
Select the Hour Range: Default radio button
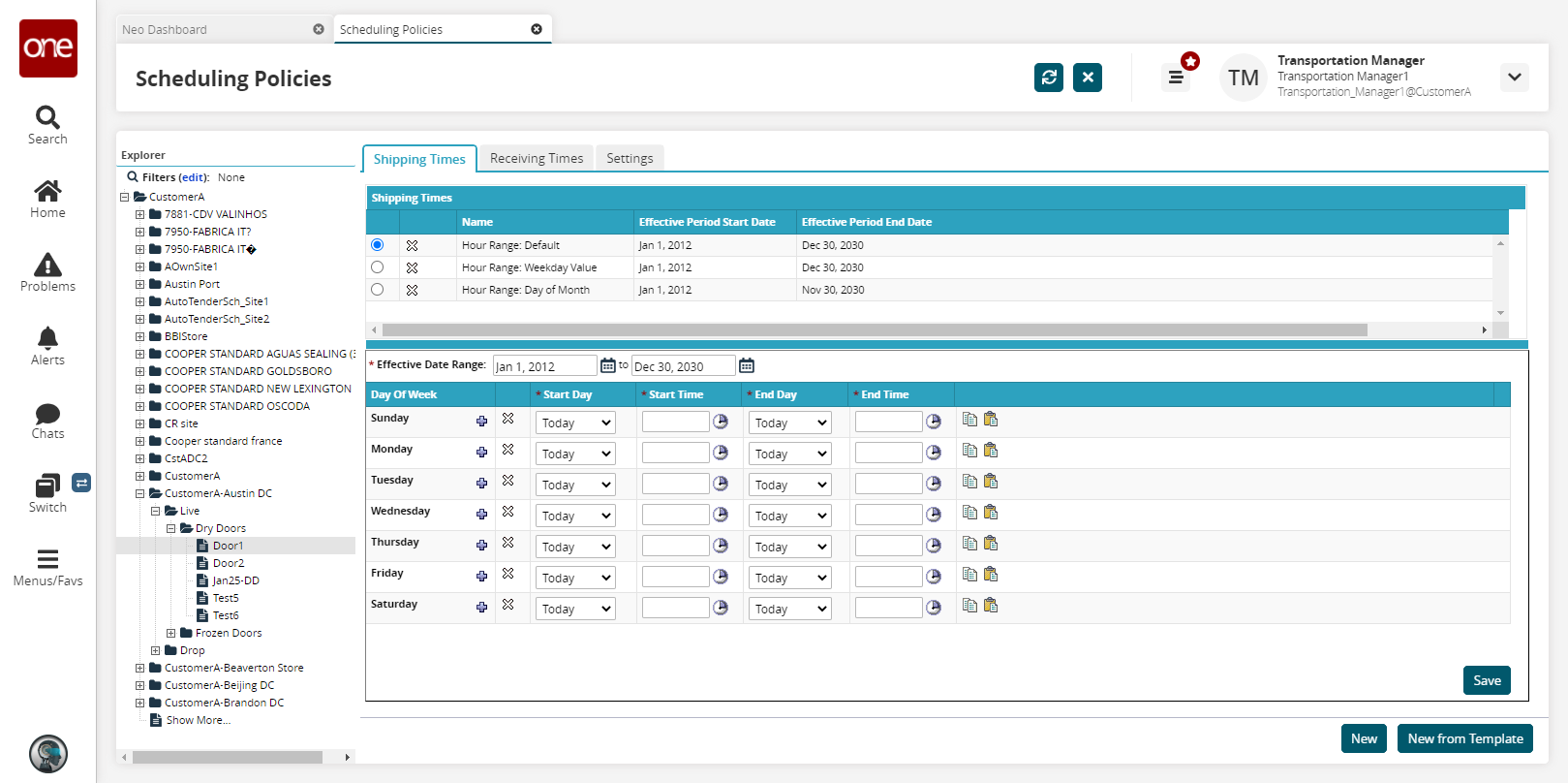378,245
